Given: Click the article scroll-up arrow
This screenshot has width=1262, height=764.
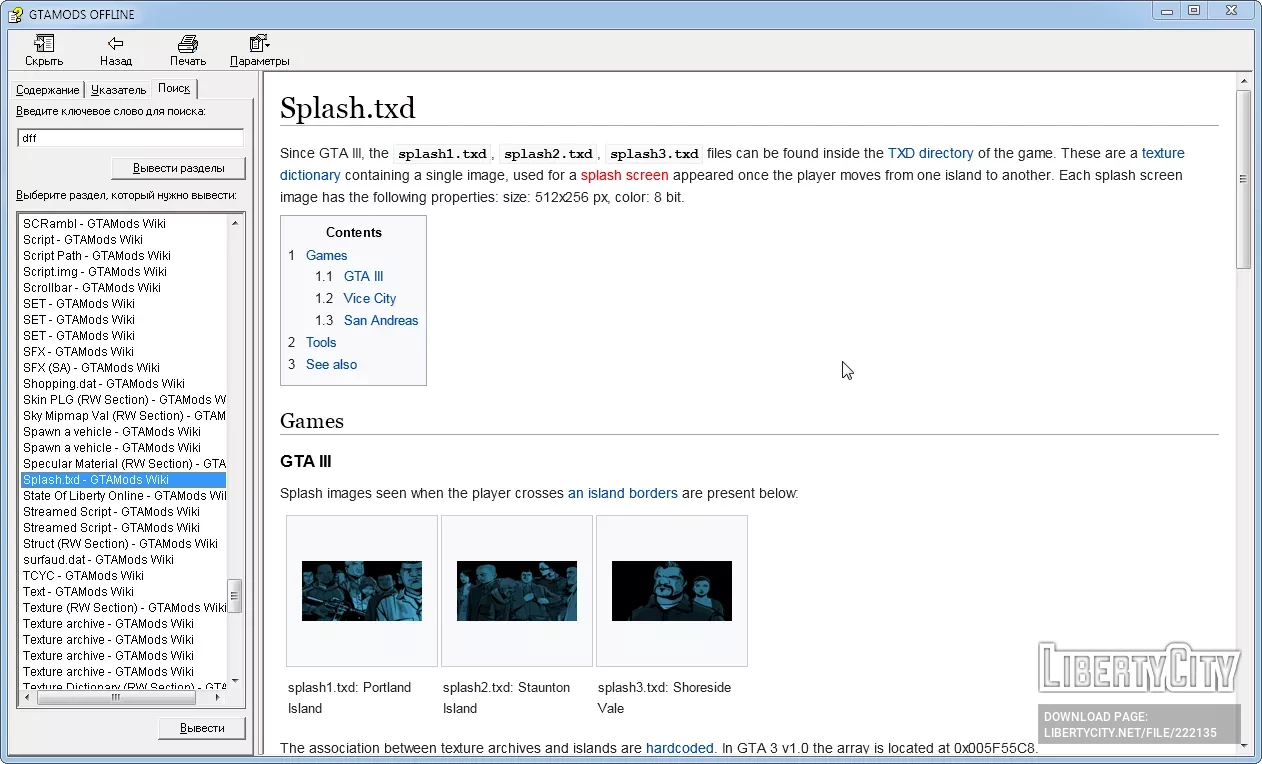Looking at the screenshot, I should (1244, 81).
